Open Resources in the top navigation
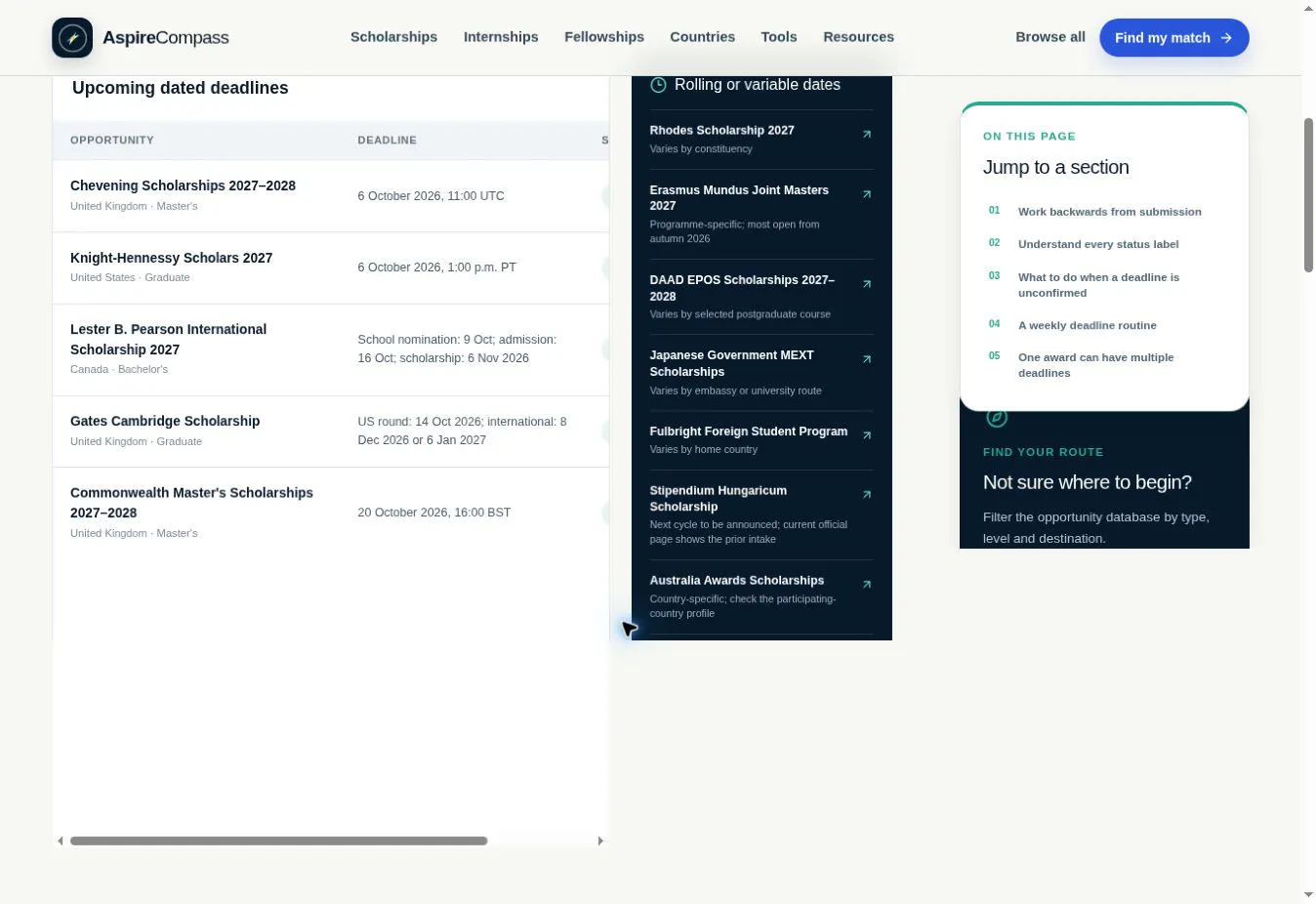Screen dimensions: 1316x904 pyautogui.click(x=858, y=37)
